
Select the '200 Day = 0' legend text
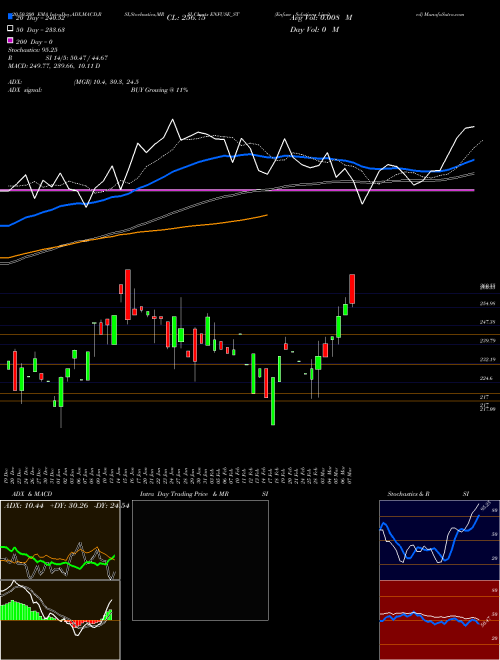click(x=35, y=42)
